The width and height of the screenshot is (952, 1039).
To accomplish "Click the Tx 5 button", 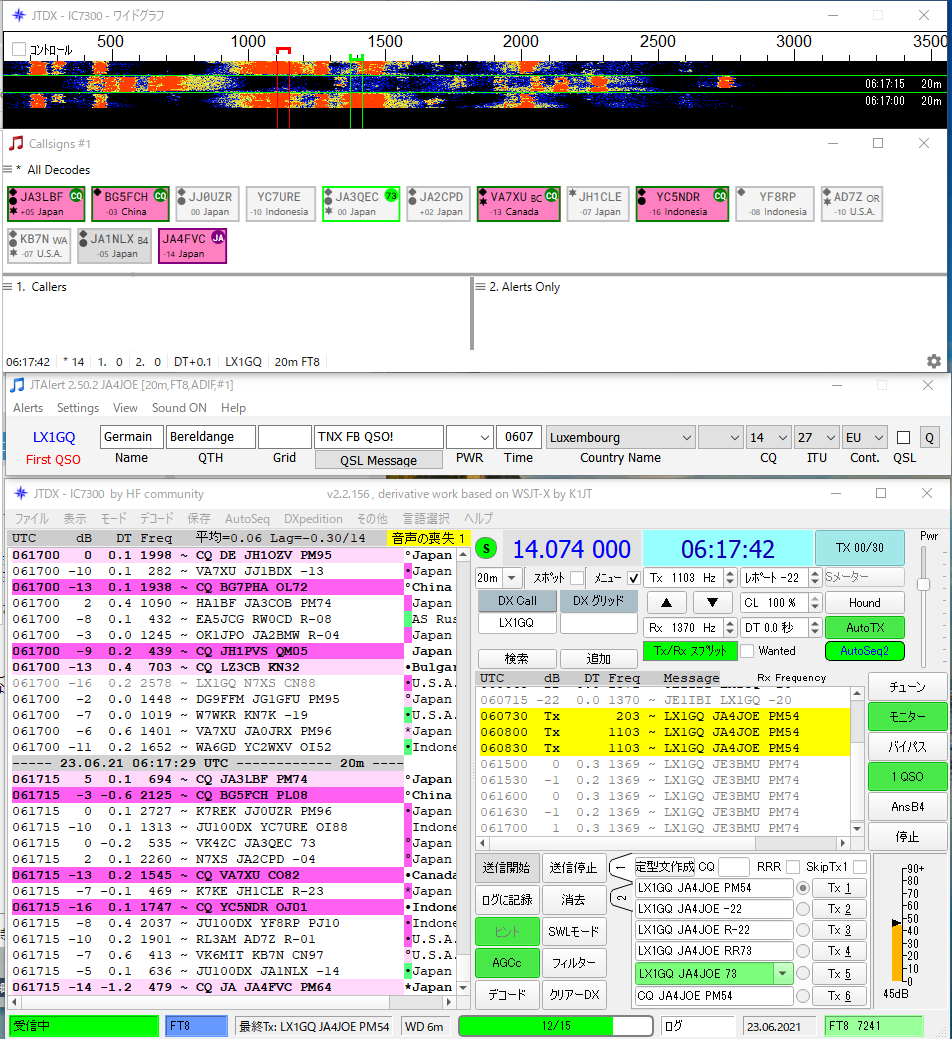I will coord(839,973).
